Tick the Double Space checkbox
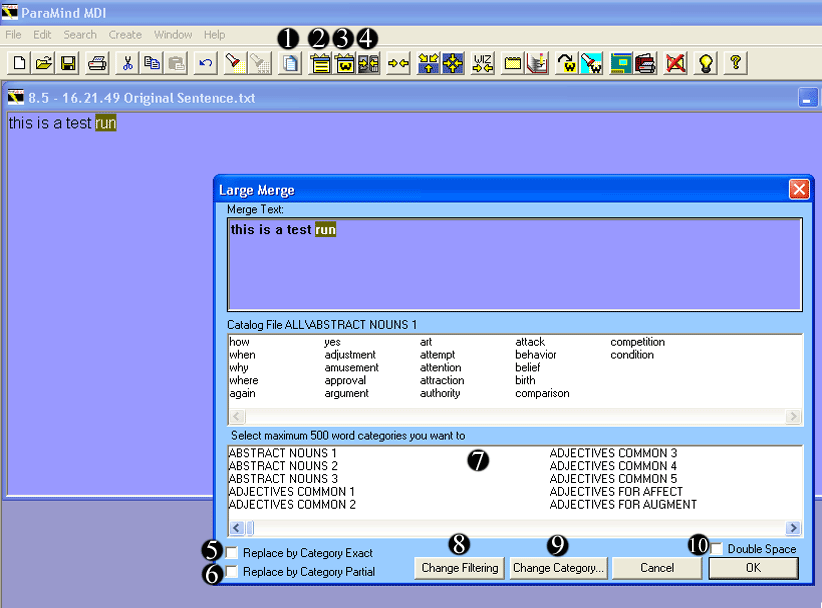The height and width of the screenshot is (608, 822). coord(717,549)
